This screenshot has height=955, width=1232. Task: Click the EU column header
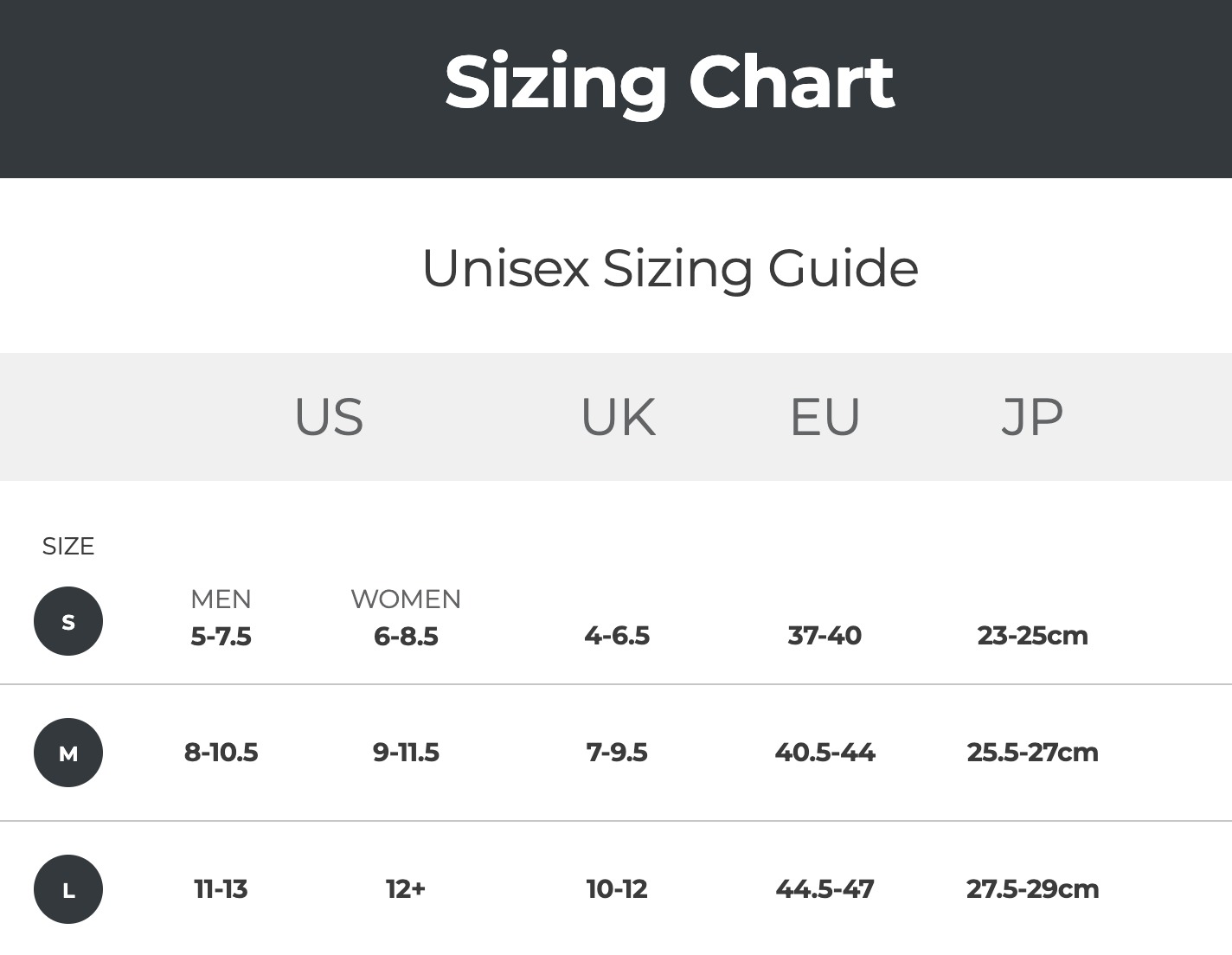point(825,417)
